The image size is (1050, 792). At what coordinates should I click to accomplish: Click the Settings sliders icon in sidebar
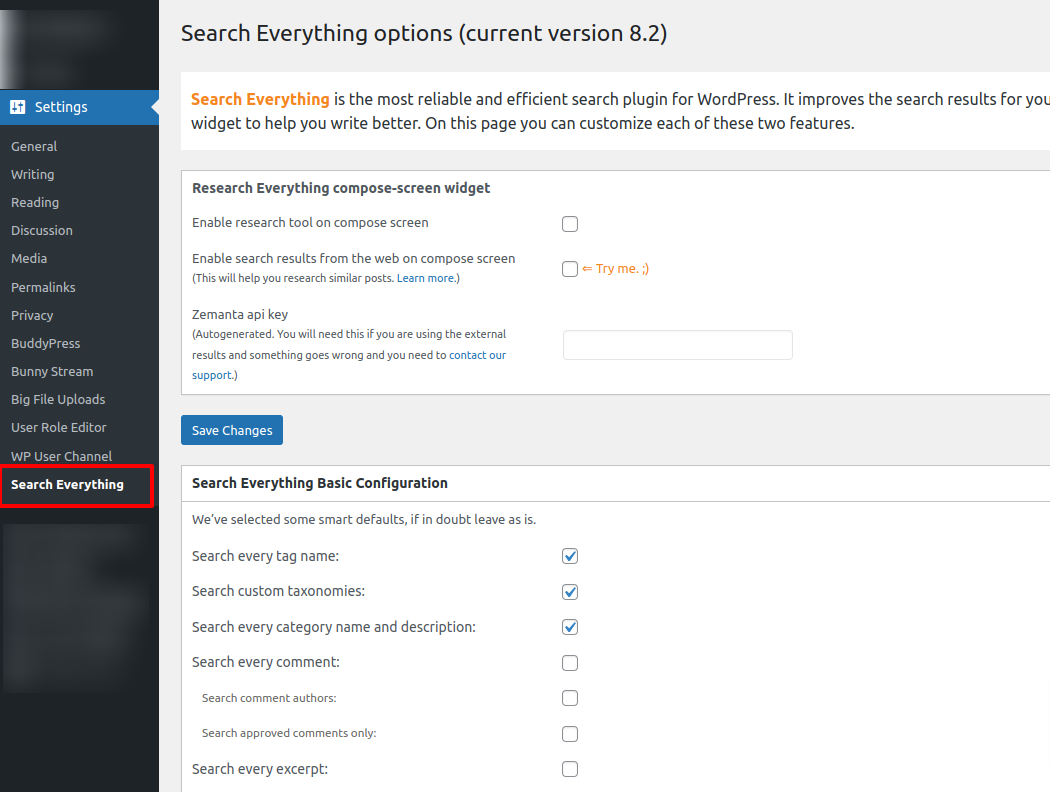pos(18,107)
